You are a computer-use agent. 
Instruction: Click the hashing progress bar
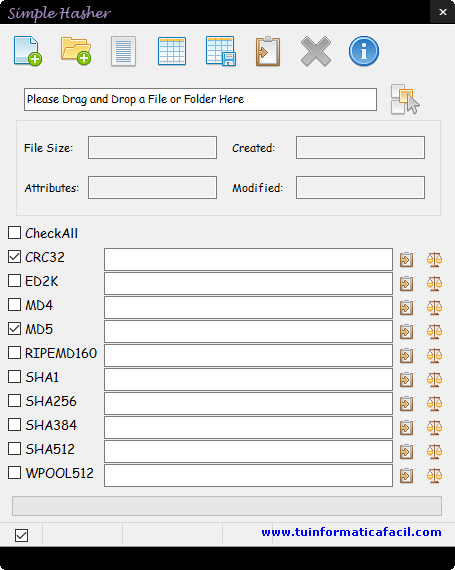[227, 506]
